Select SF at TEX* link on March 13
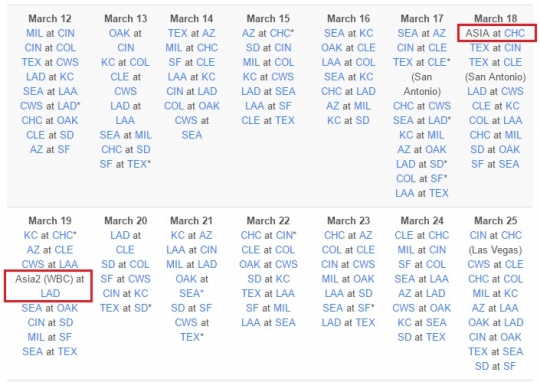The height and width of the screenshot is (382, 540). [x=125, y=164]
